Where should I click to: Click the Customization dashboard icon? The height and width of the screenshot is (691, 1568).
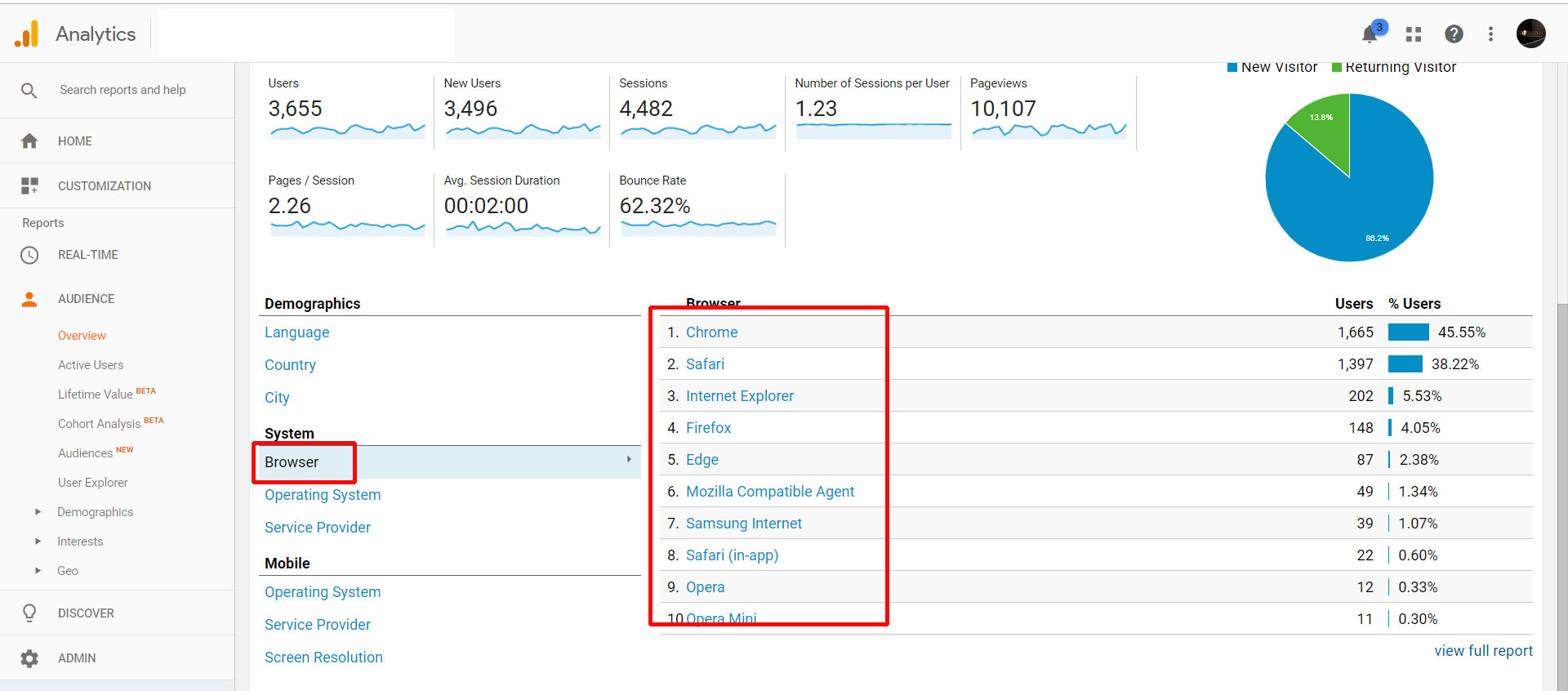point(29,186)
